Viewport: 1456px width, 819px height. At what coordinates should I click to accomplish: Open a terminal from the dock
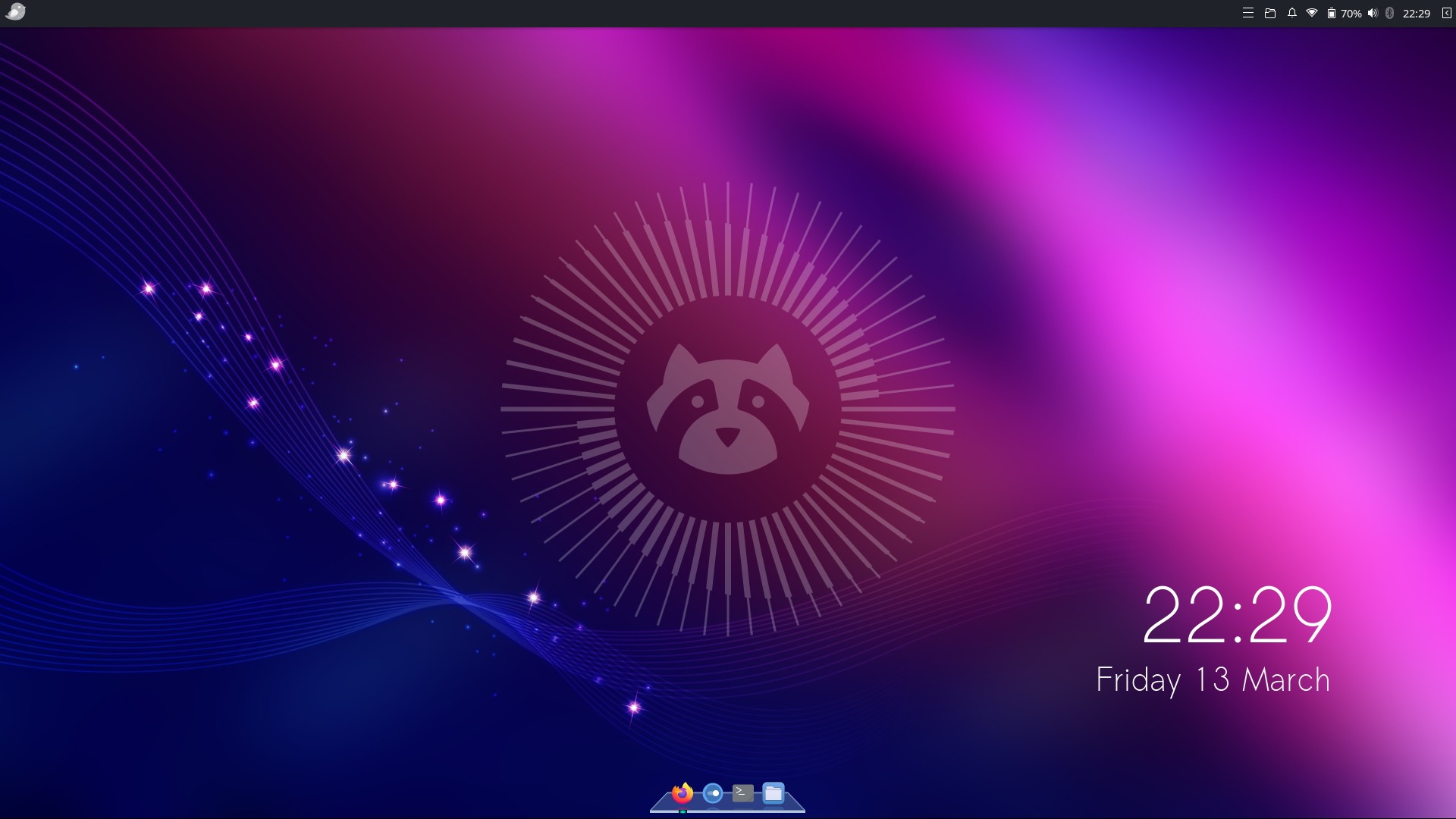click(743, 792)
